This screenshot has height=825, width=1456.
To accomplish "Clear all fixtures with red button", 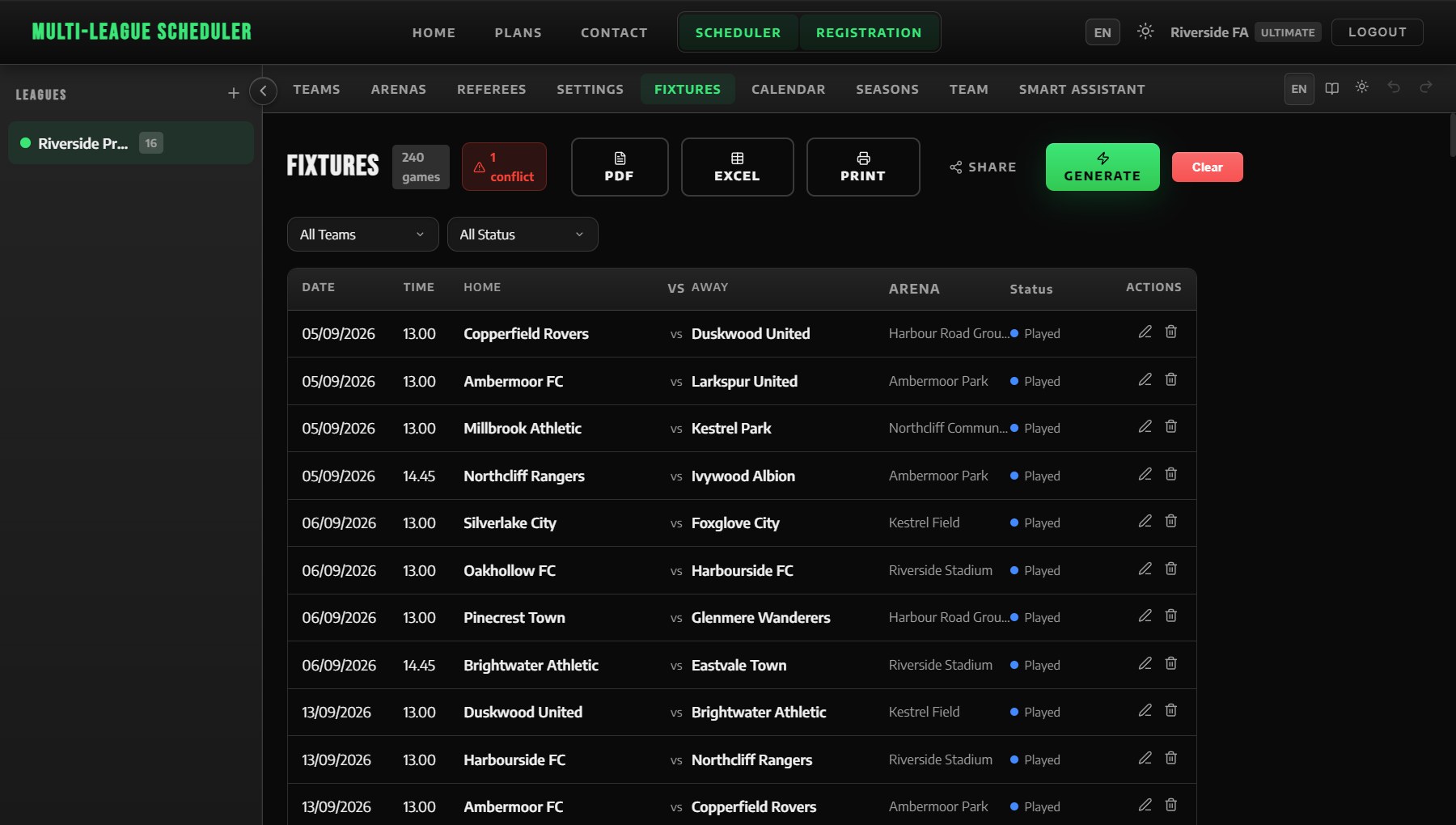I will (x=1207, y=167).
